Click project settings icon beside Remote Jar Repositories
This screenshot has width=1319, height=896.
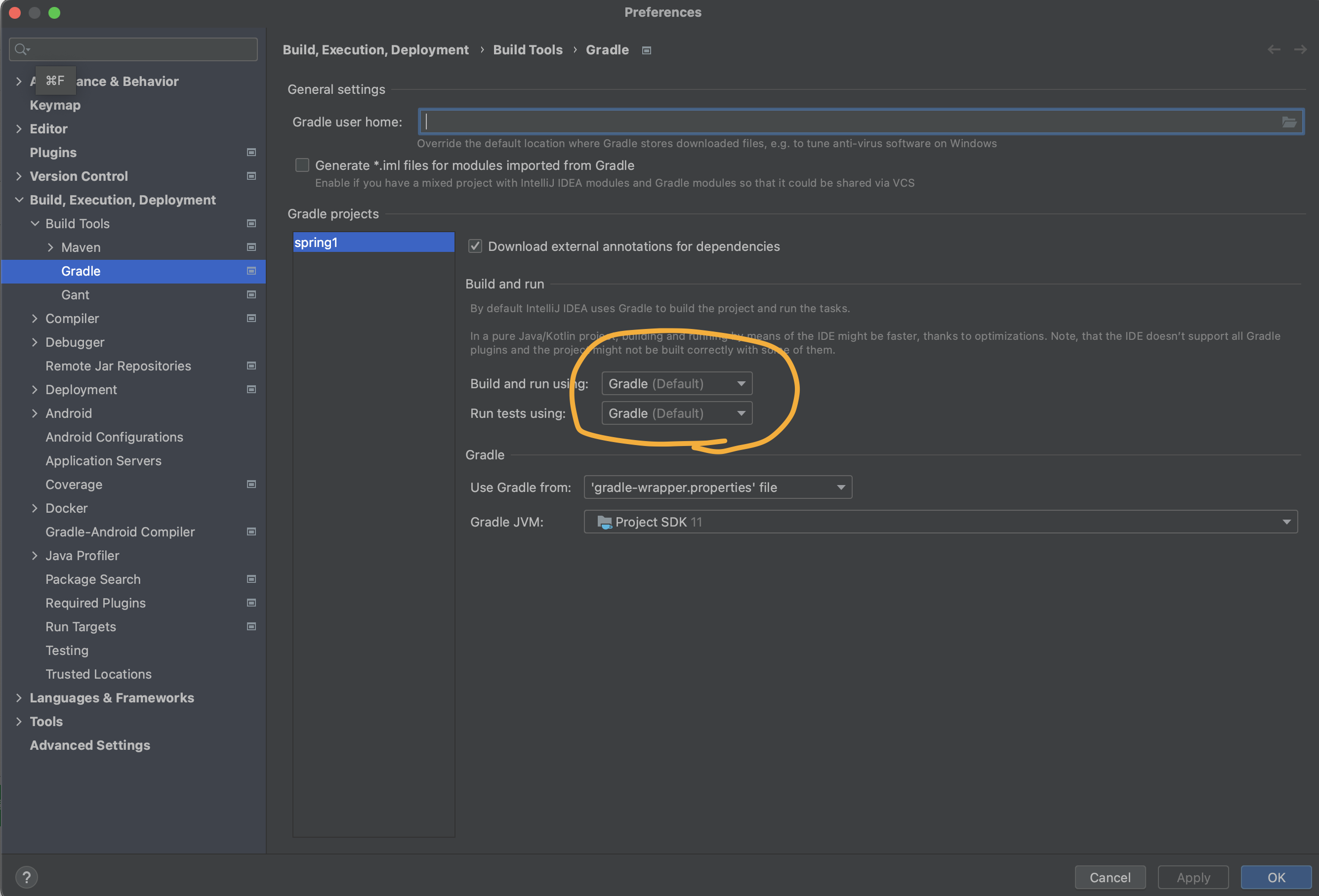tap(251, 366)
